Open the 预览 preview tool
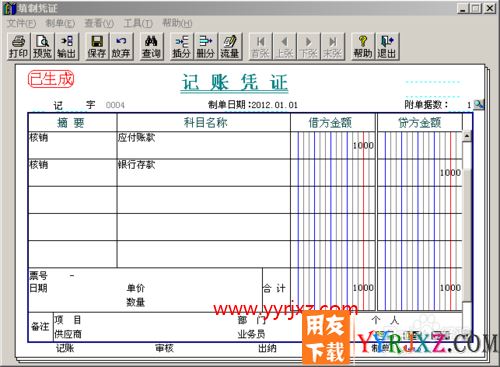This screenshot has height=367, width=500. coord(42,46)
